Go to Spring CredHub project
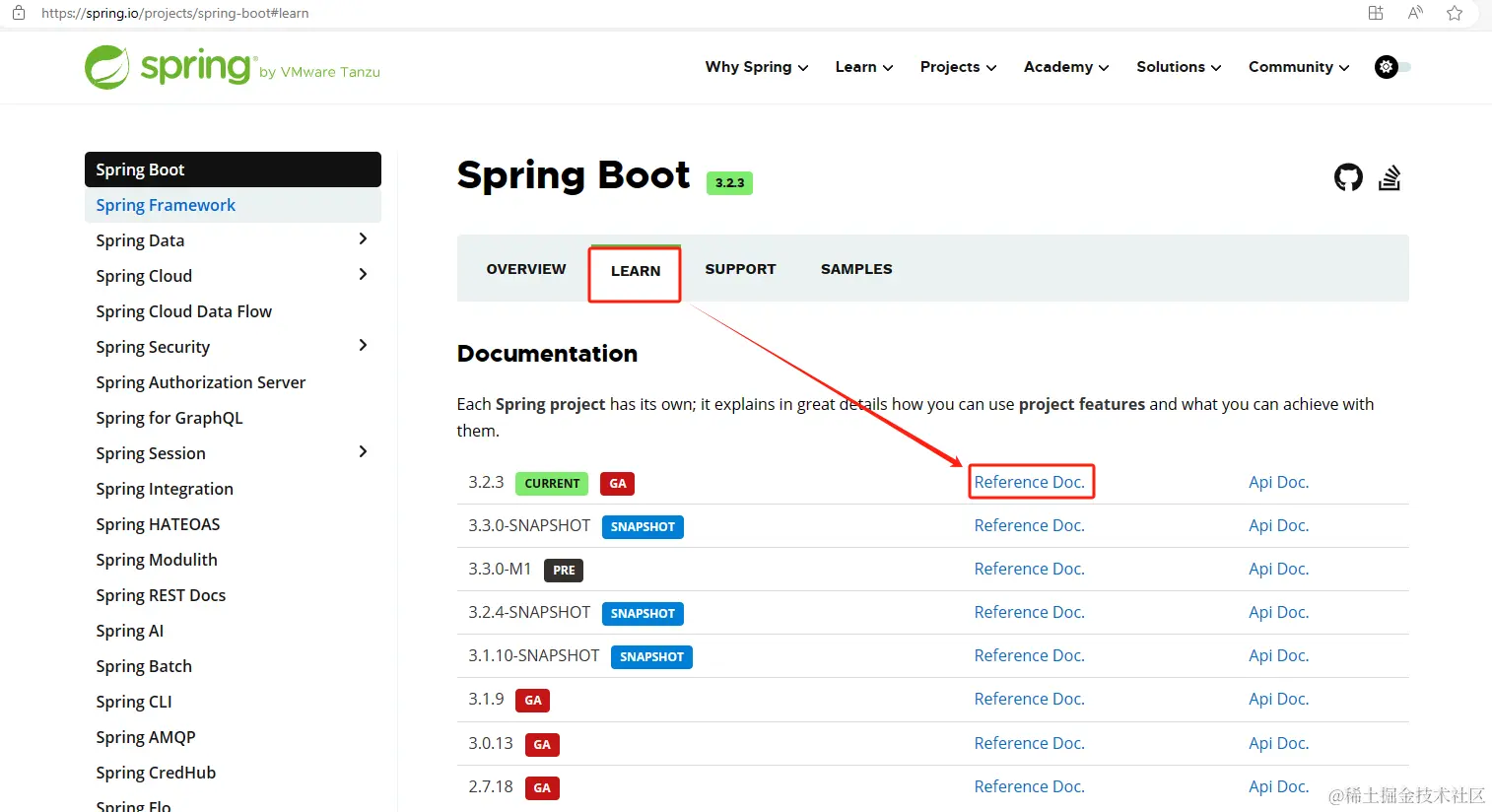This screenshot has width=1492, height=812. coord(156,773)
